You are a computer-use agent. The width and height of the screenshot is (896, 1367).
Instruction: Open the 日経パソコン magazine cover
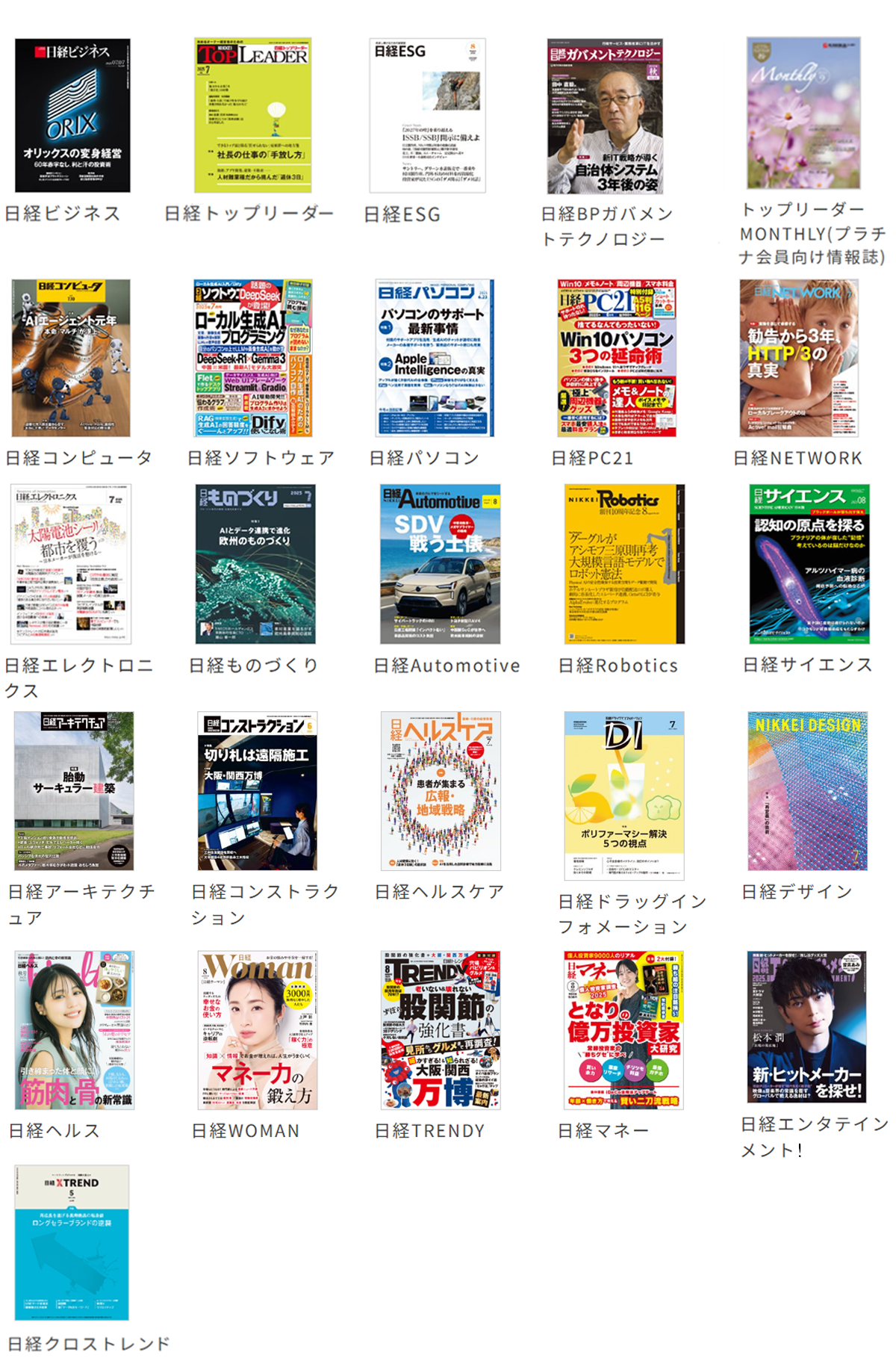(x=435, y=358)
